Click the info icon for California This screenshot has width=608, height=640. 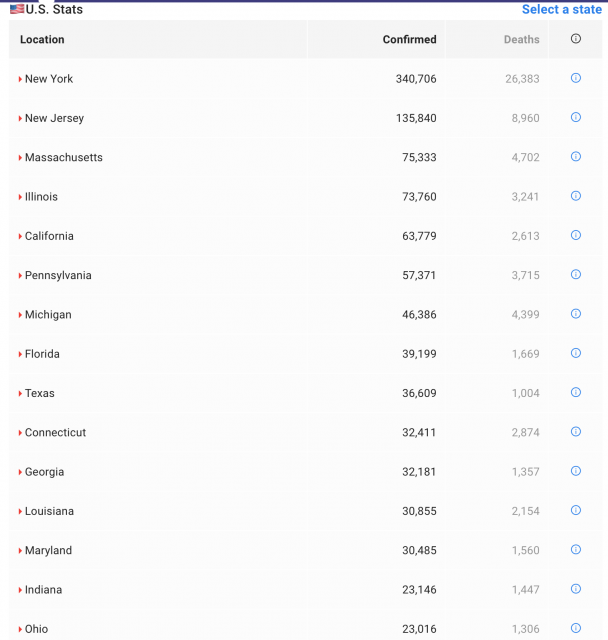576,235
